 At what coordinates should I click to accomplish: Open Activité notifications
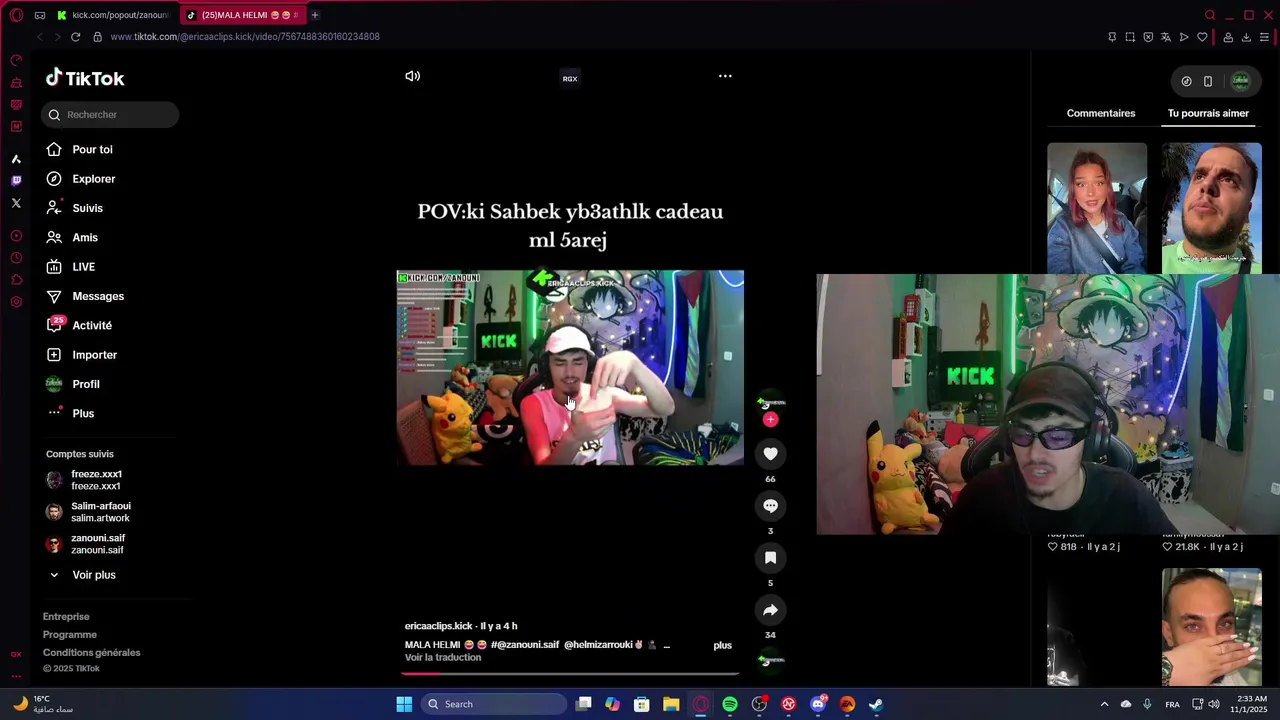pyautogui.click(x=78, y=326)
